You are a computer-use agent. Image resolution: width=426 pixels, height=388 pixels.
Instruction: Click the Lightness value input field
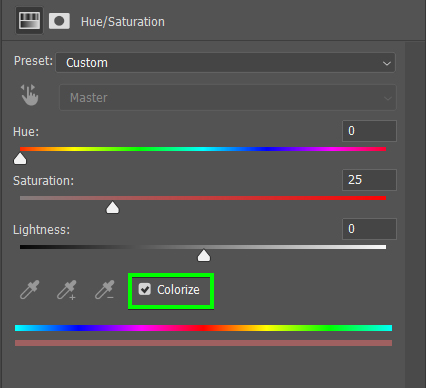369,229
